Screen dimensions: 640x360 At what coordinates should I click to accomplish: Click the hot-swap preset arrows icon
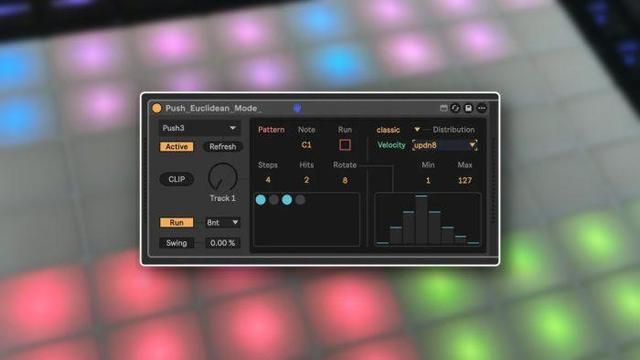[x=456, y=108]
